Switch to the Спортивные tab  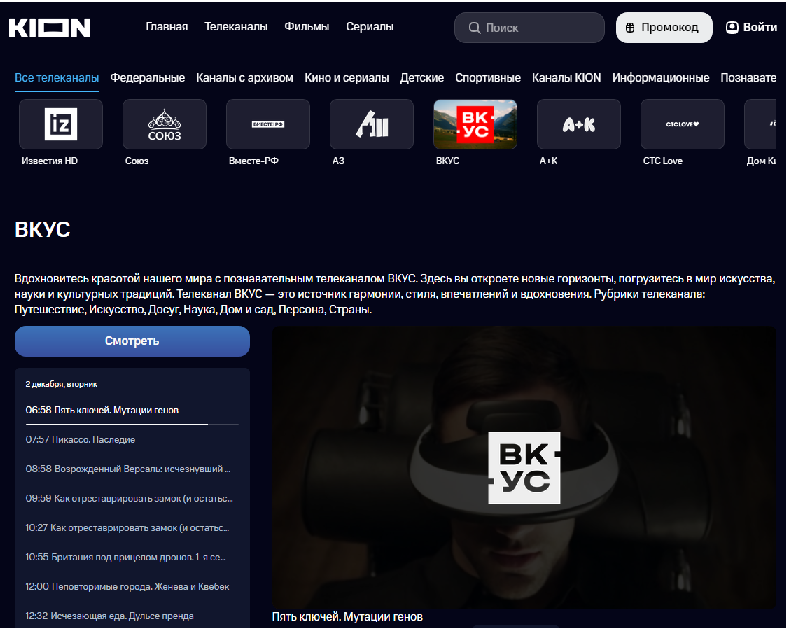[x=488, y=78]
